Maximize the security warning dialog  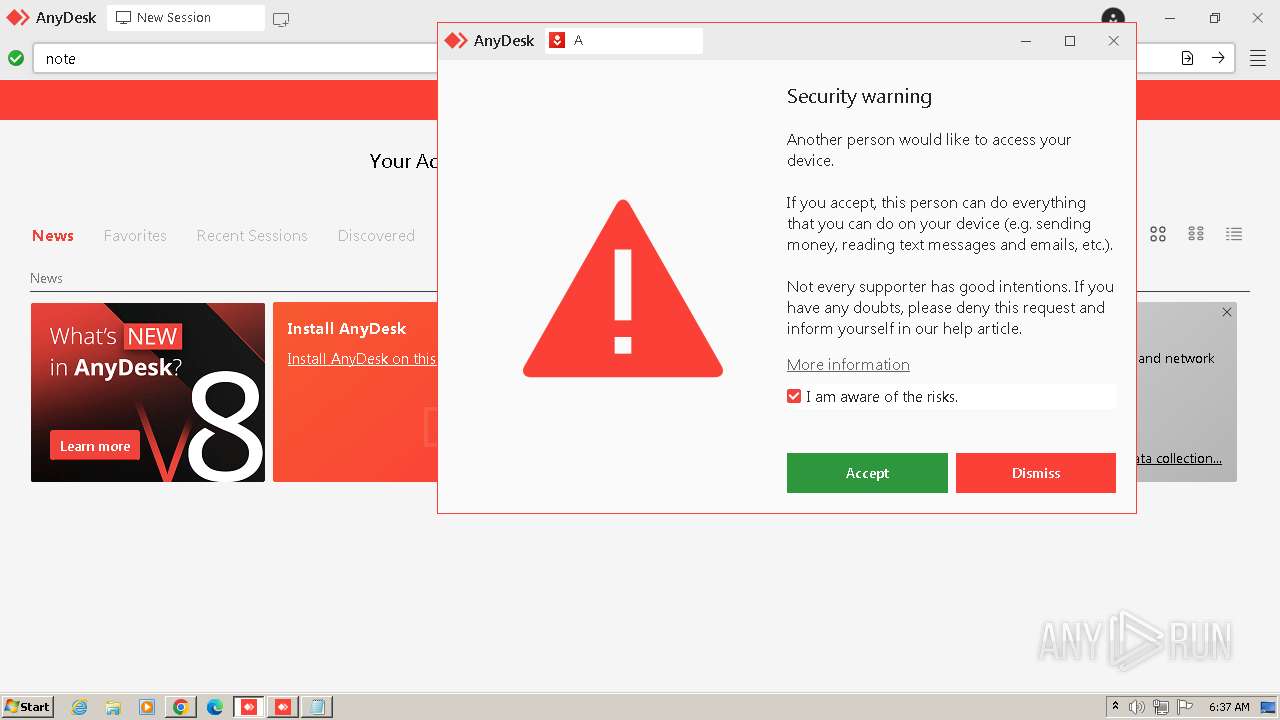(1070, 41)
